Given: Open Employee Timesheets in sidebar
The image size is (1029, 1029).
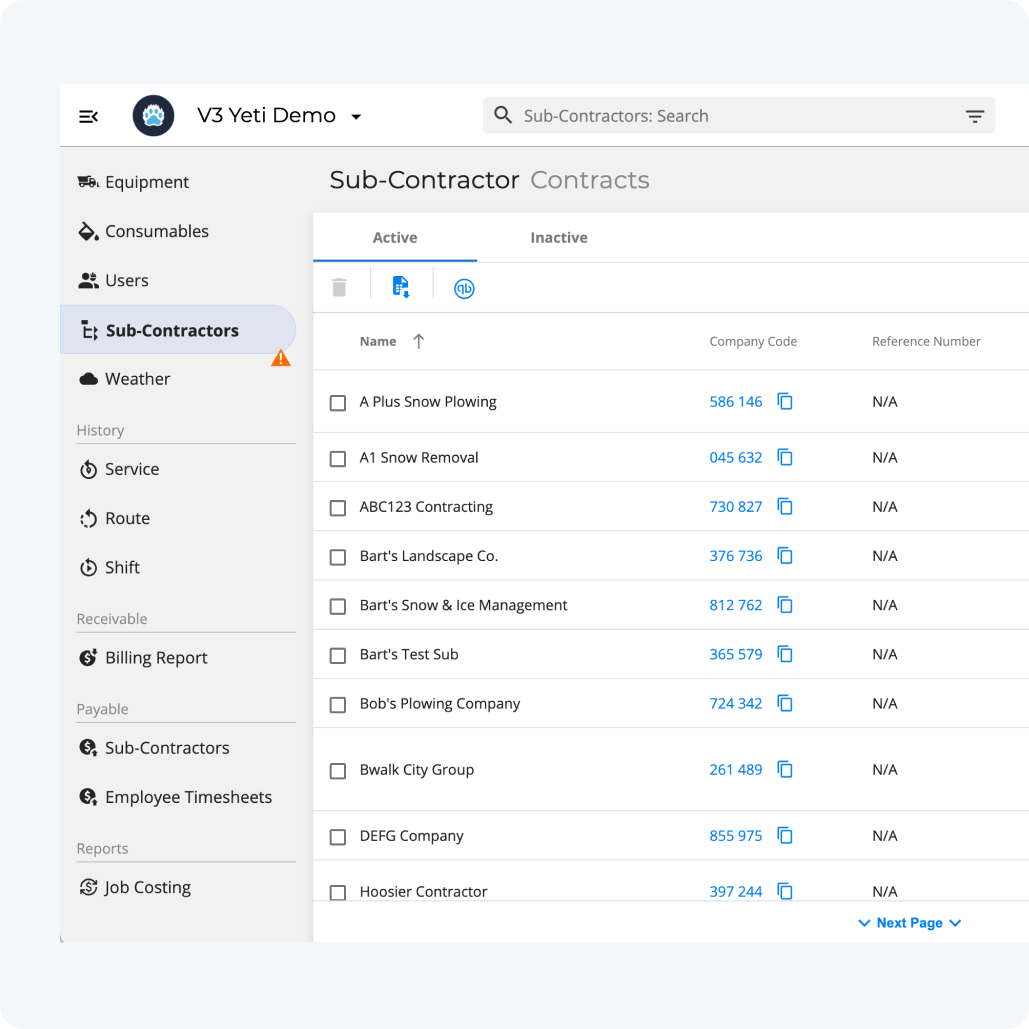Looking at the screenshot, I should [175, 797].
